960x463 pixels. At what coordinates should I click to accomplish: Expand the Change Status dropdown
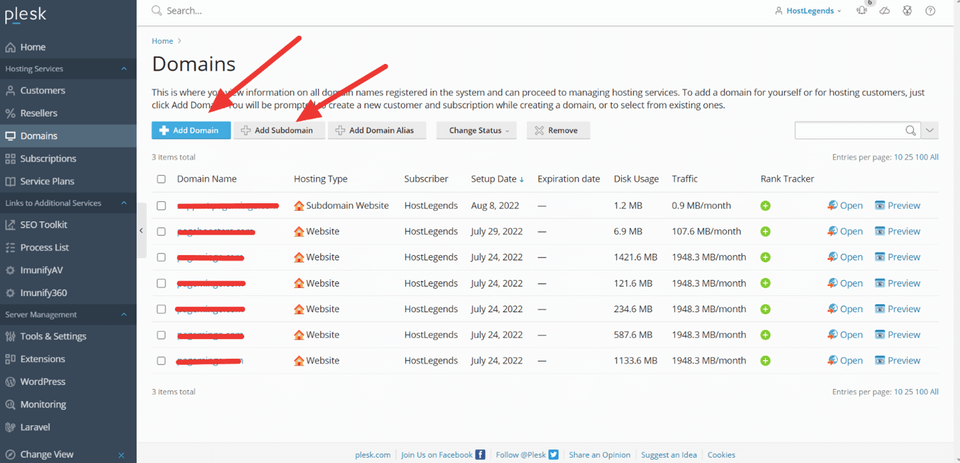click(476, 130)
